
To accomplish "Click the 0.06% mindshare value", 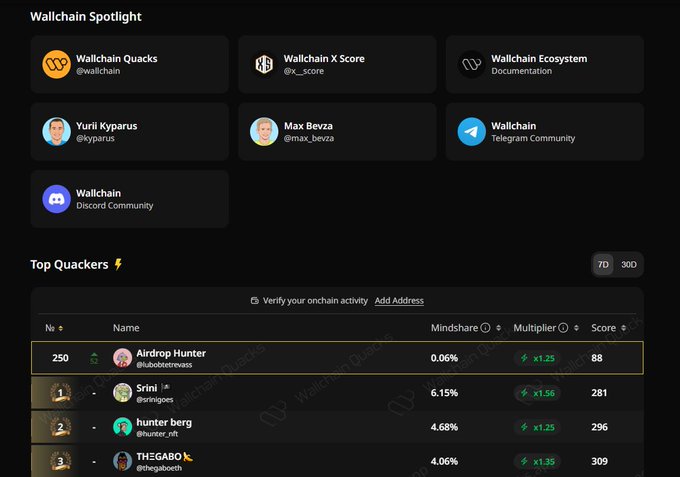I will point(444,358).
